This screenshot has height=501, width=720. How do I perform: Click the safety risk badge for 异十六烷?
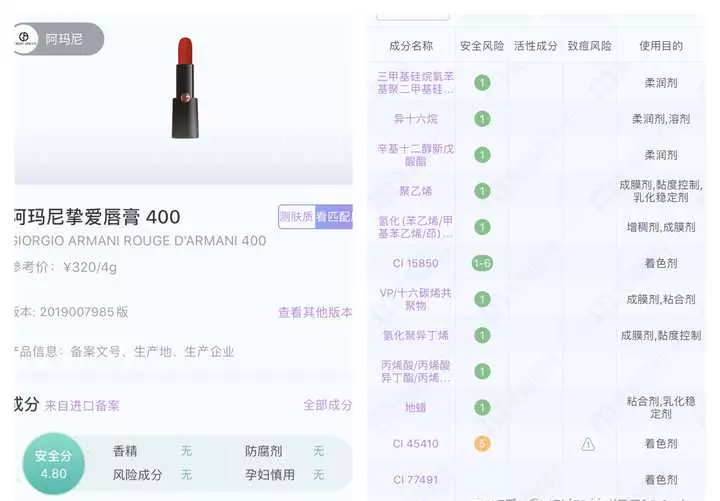pyautogui.click(x=482, y=119)
